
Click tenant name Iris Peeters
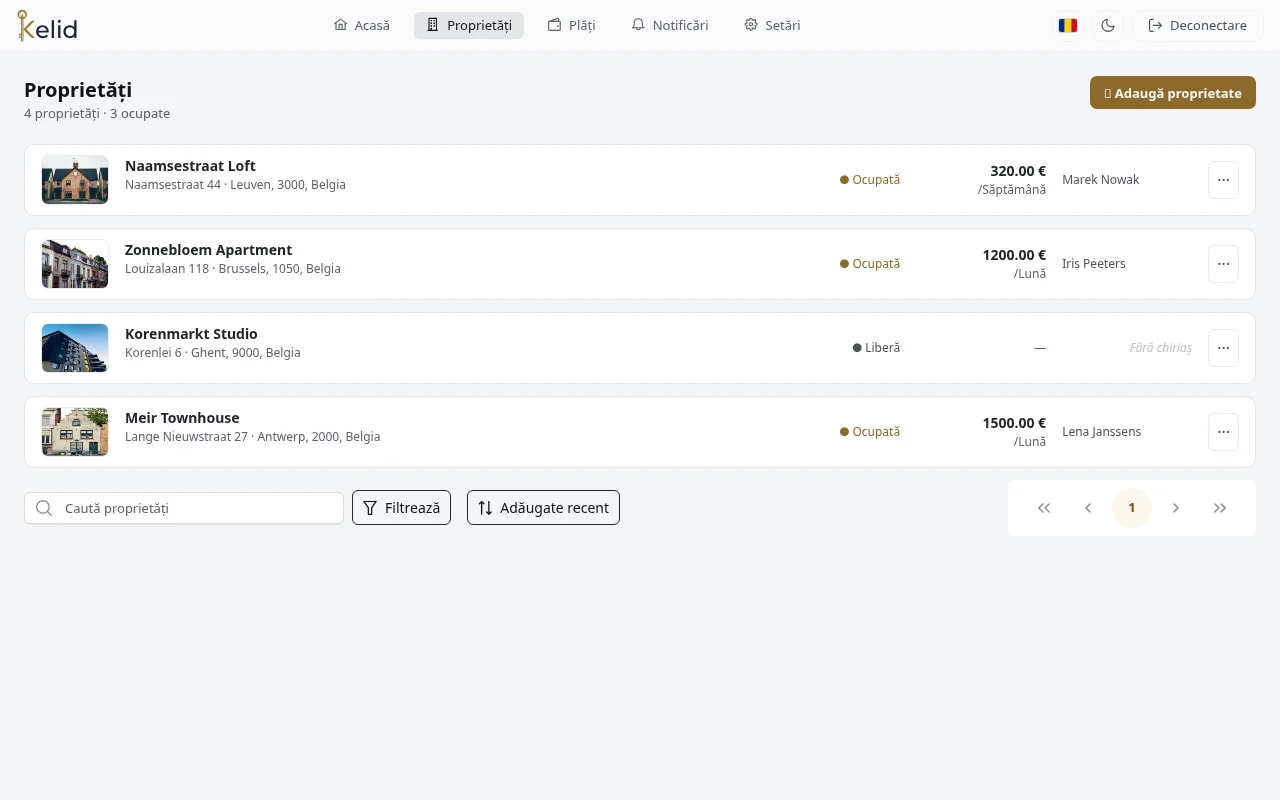(1093, 264)
